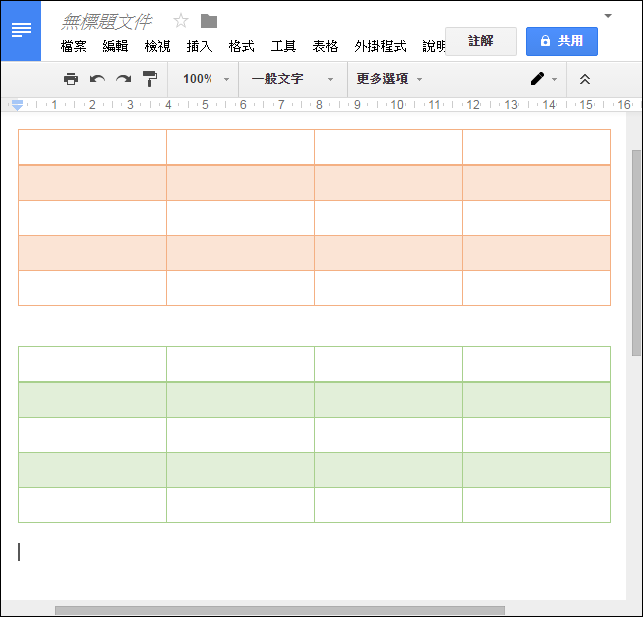The width and height of the screenshot is (643, 617).
Task: Expand the 更多選項 dropdown
Action: [x=389, y=79]
